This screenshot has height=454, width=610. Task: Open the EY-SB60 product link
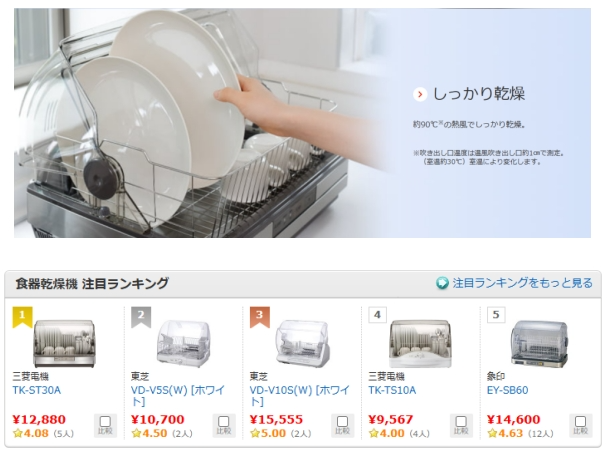point(507,390)
